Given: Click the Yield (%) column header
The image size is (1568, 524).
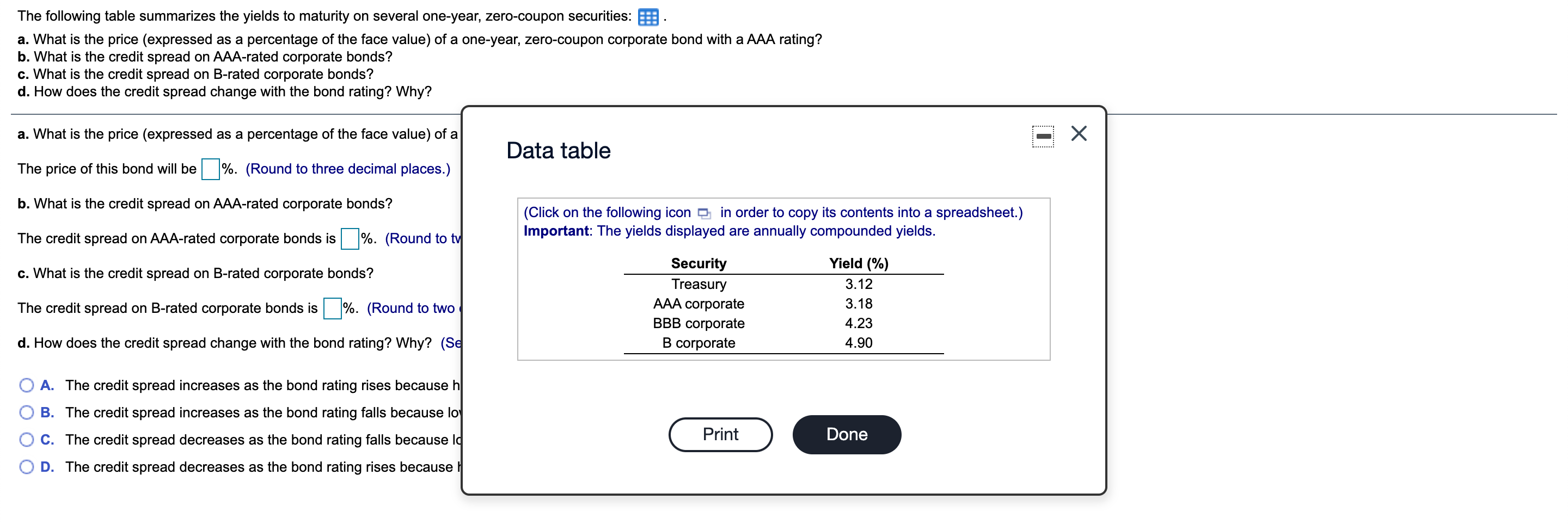Looking at the screenshot, I should [x=858, y=263].
